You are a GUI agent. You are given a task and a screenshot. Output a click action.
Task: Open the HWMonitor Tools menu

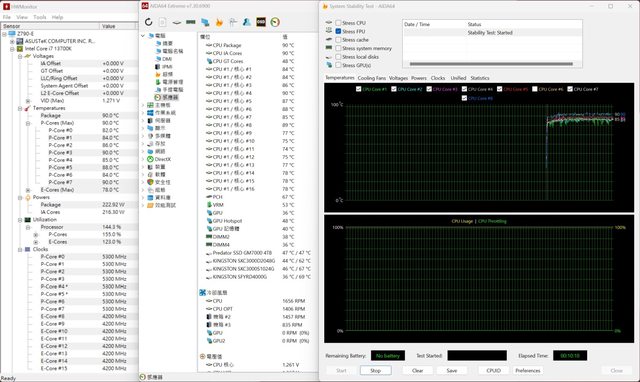pos(40,17)
